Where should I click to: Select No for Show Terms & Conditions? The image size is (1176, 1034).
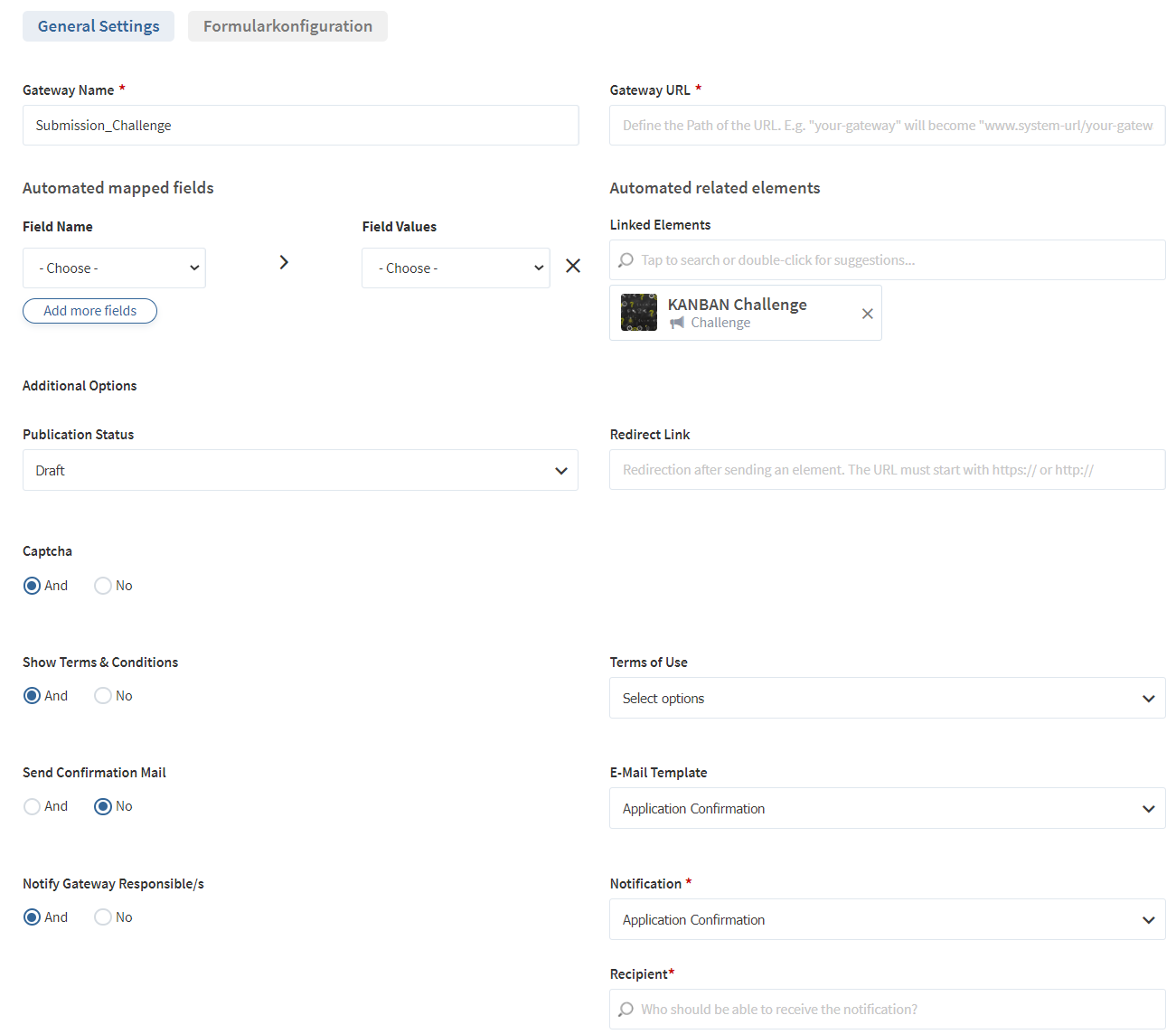tap(103, 696)
